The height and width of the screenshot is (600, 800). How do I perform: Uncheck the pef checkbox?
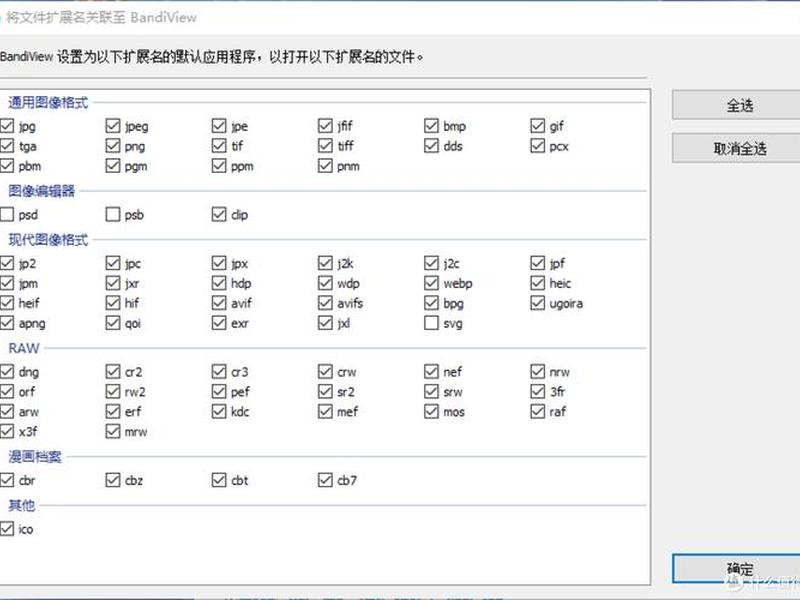click(x=219, y=391)
